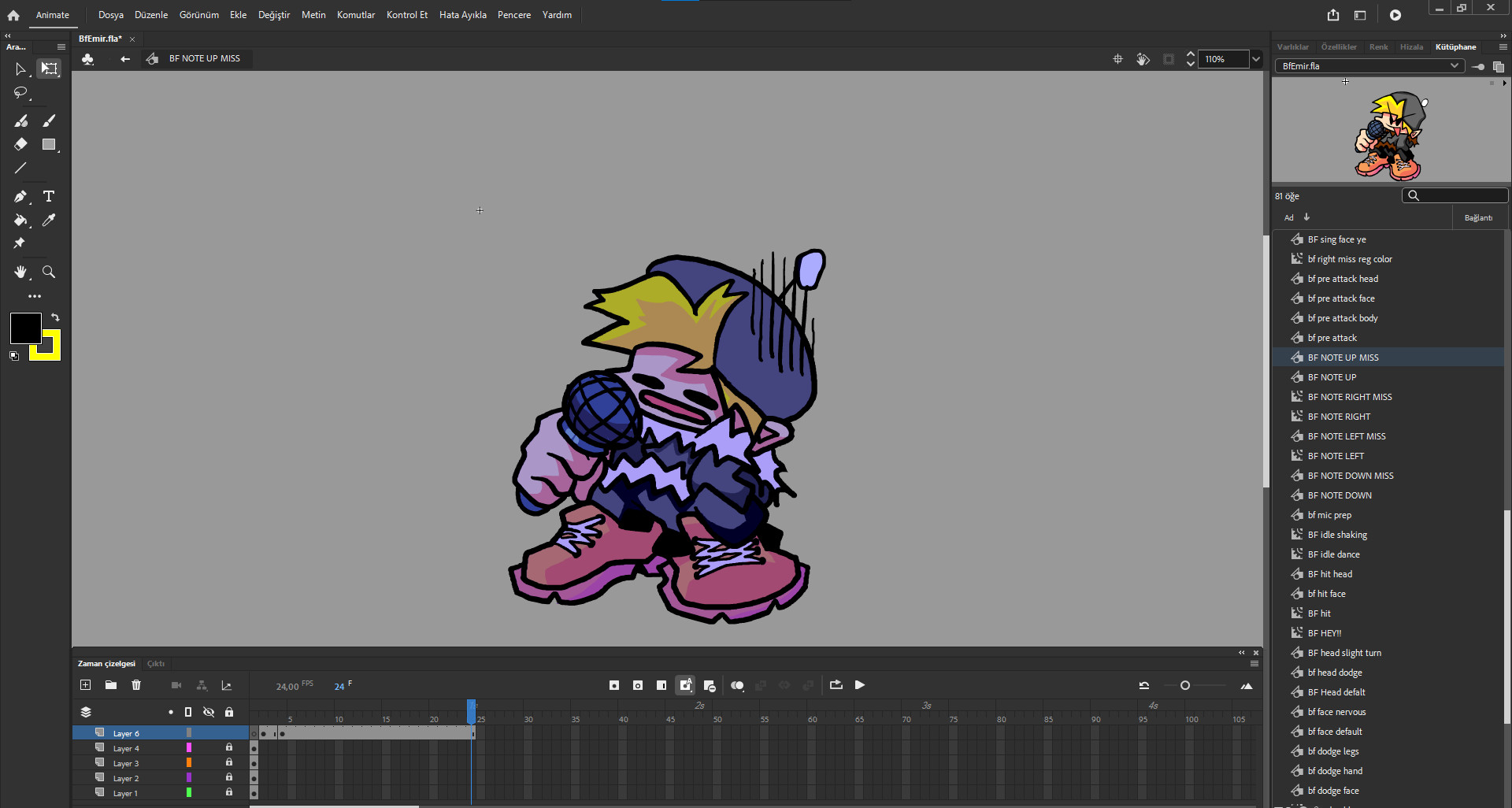Add a new layer in the timeline
The width and height of the screenshot is (1512, 808).
click(86, 685)
